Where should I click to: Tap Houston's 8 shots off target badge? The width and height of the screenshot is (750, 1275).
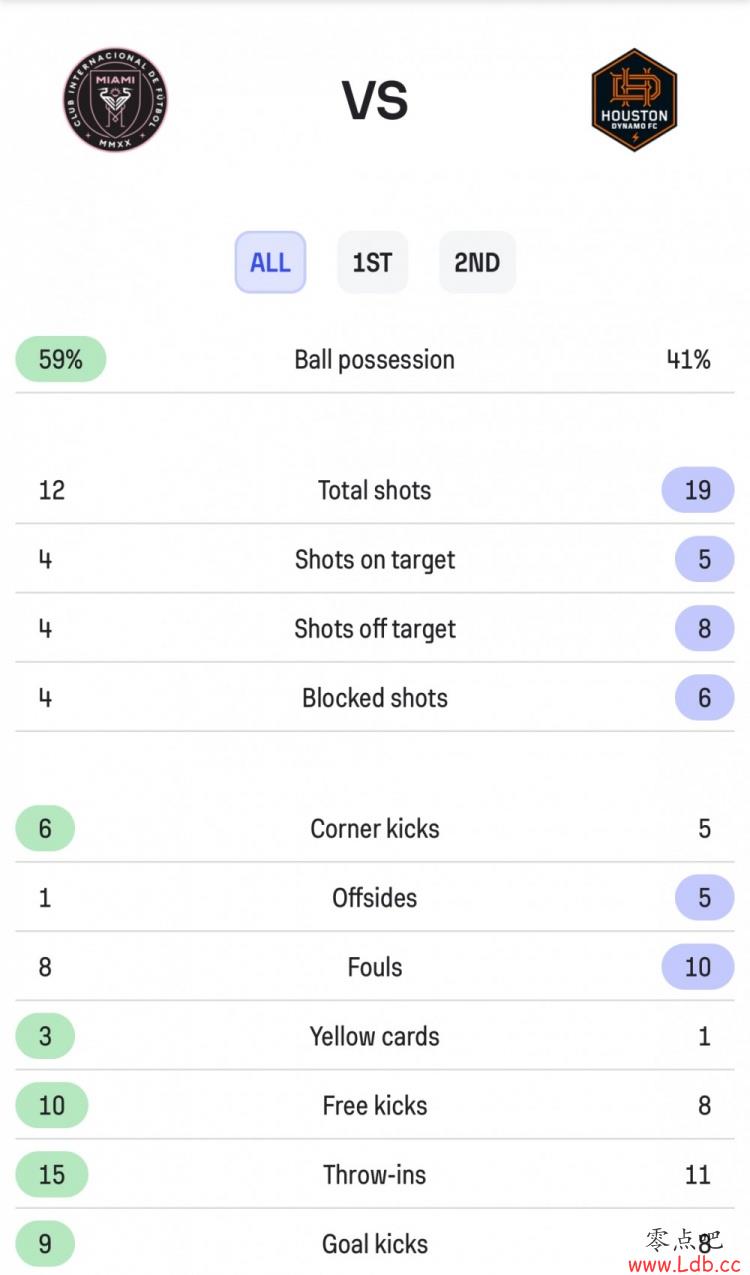(704, 628)
